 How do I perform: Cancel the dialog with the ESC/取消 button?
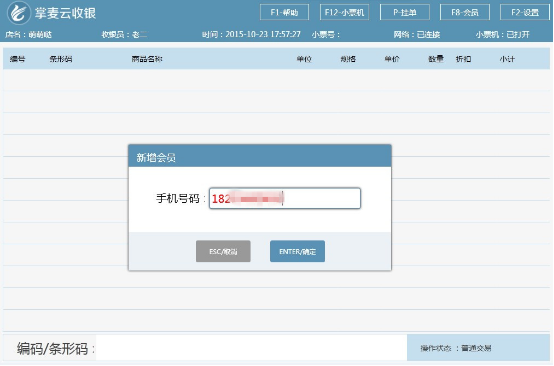pyautogui.click(x=223, y=251)
